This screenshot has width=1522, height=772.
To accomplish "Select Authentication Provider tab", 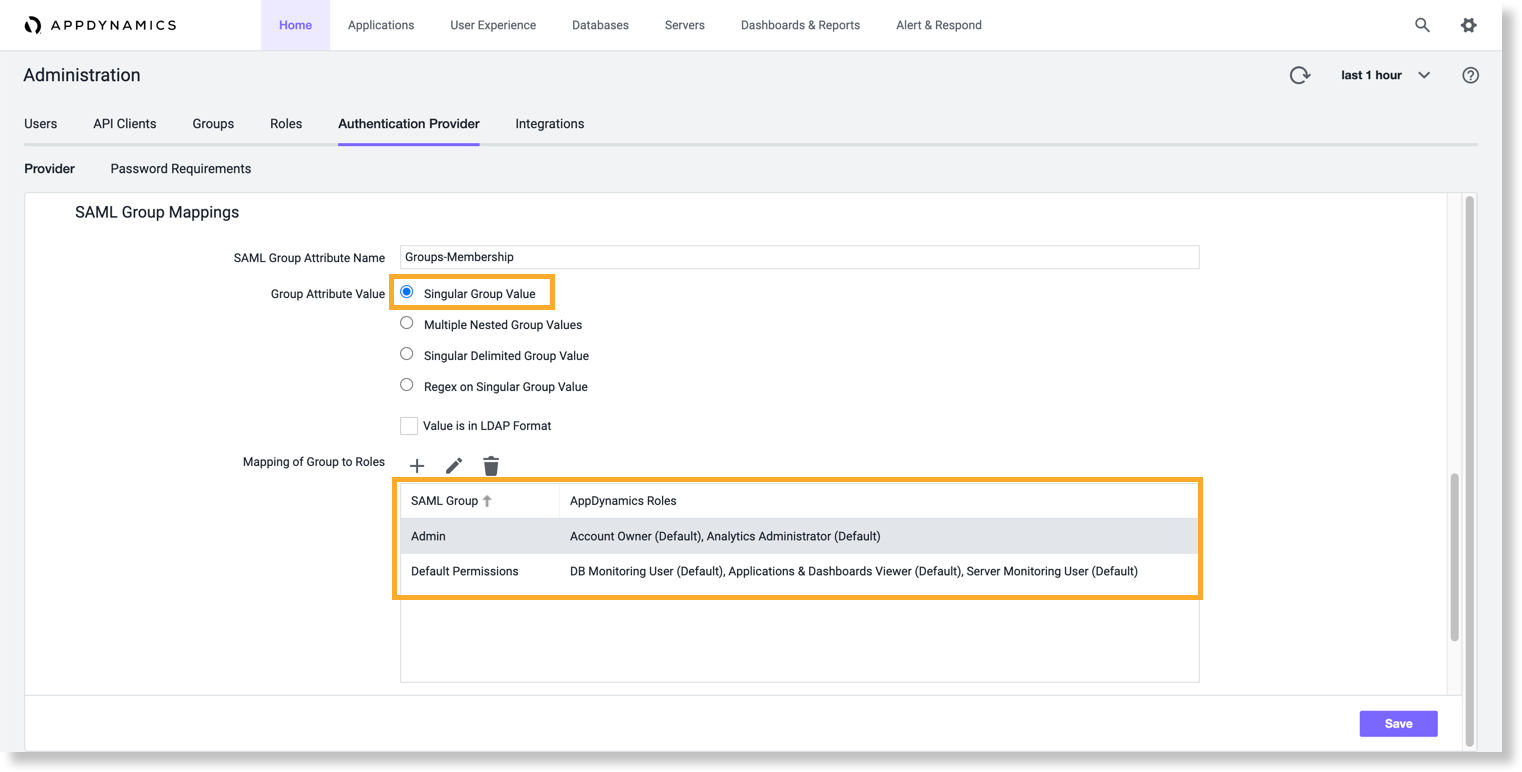I will pos(409,124).
